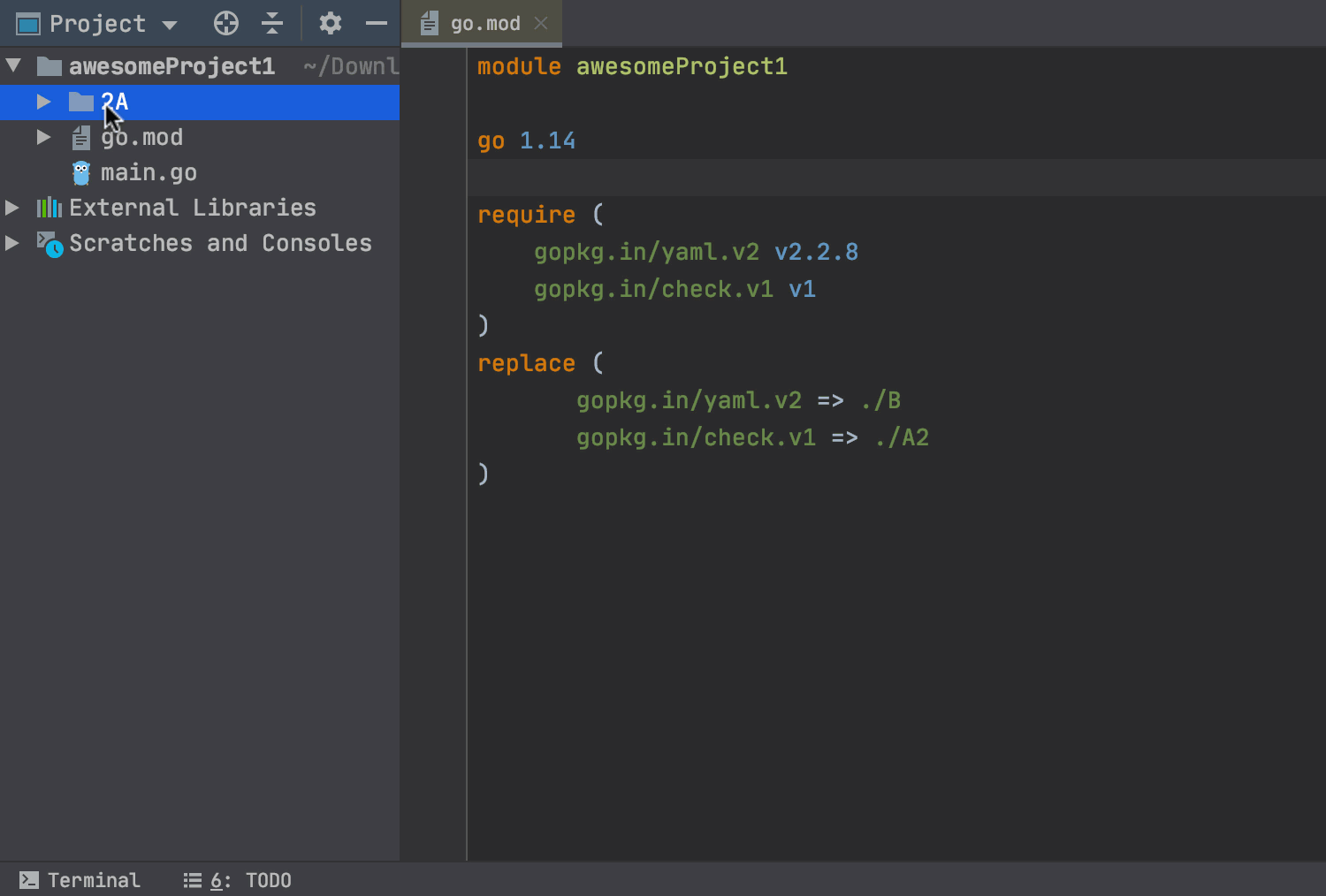Screen dimensions: 1326x896
Task: Click the closing parenthesis of require block
Action: coord(483,326)
